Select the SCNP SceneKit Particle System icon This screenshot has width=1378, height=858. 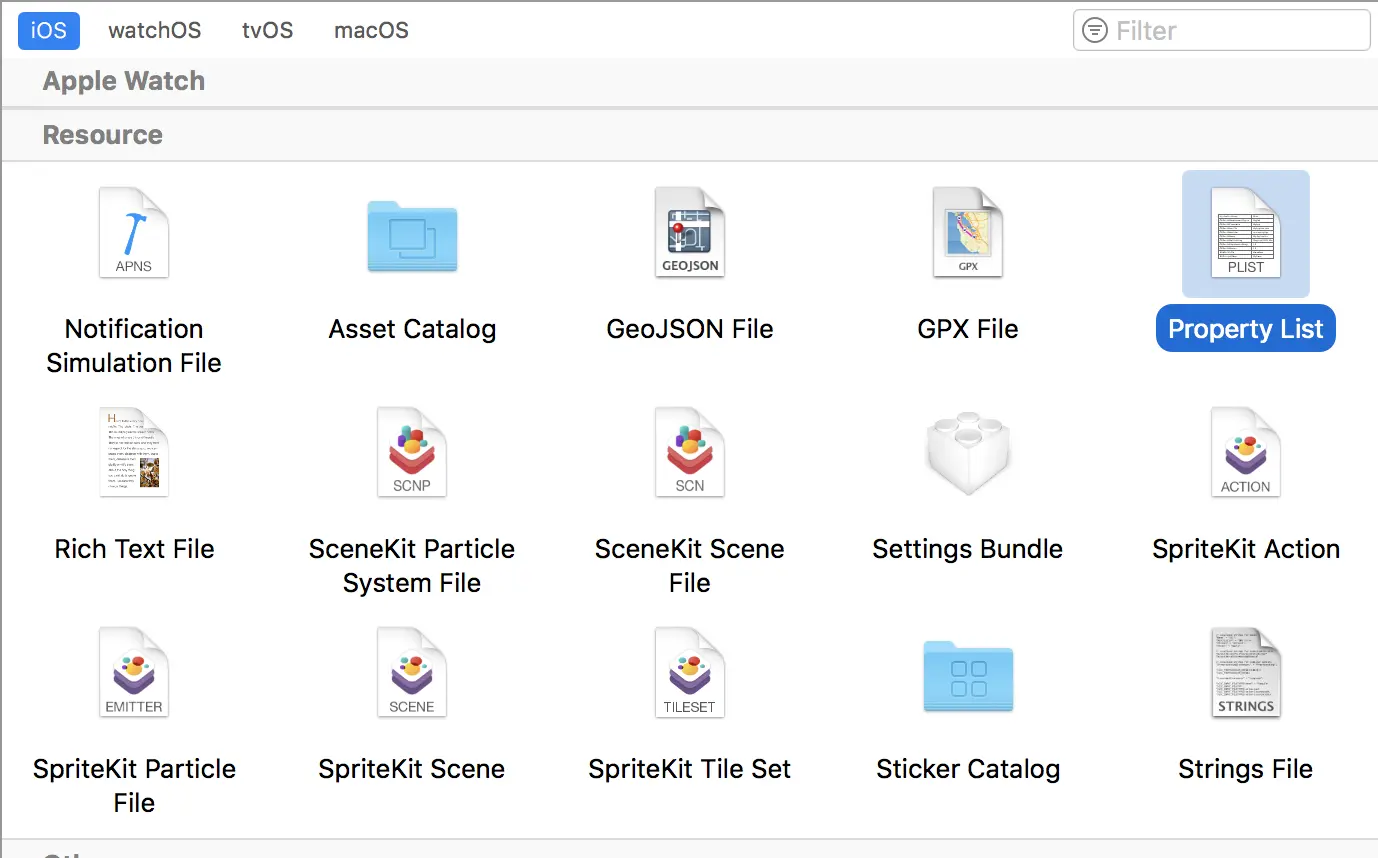click(412, 452)
